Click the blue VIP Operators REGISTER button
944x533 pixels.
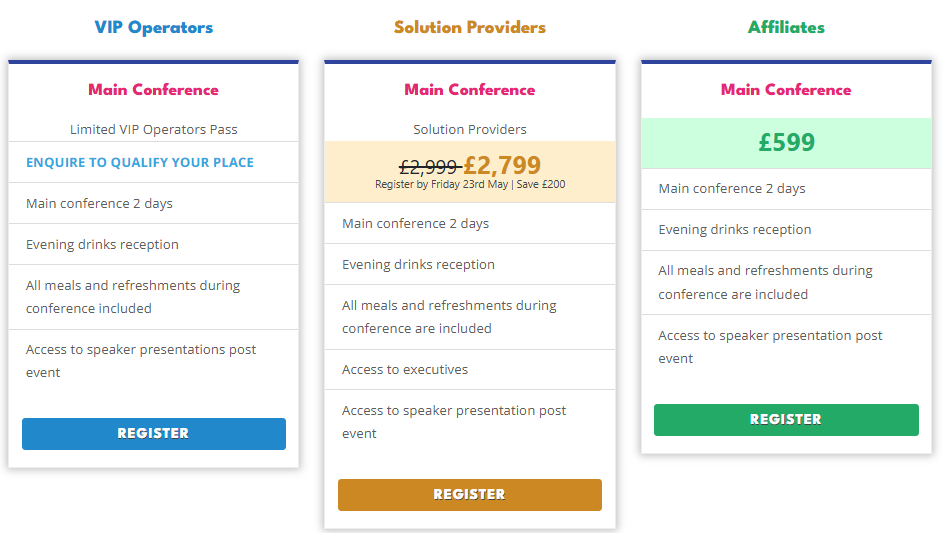click(x=154, y=434)
